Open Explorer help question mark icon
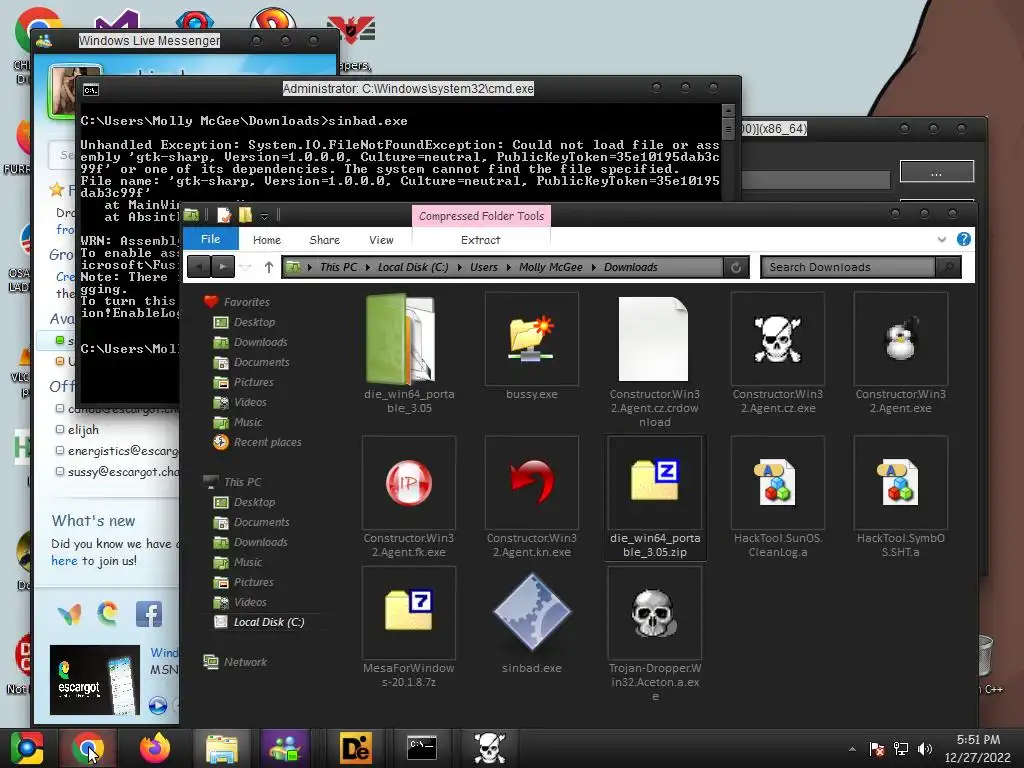The height and width of the screenshot is (768, 1024). (x=963, y=239)
